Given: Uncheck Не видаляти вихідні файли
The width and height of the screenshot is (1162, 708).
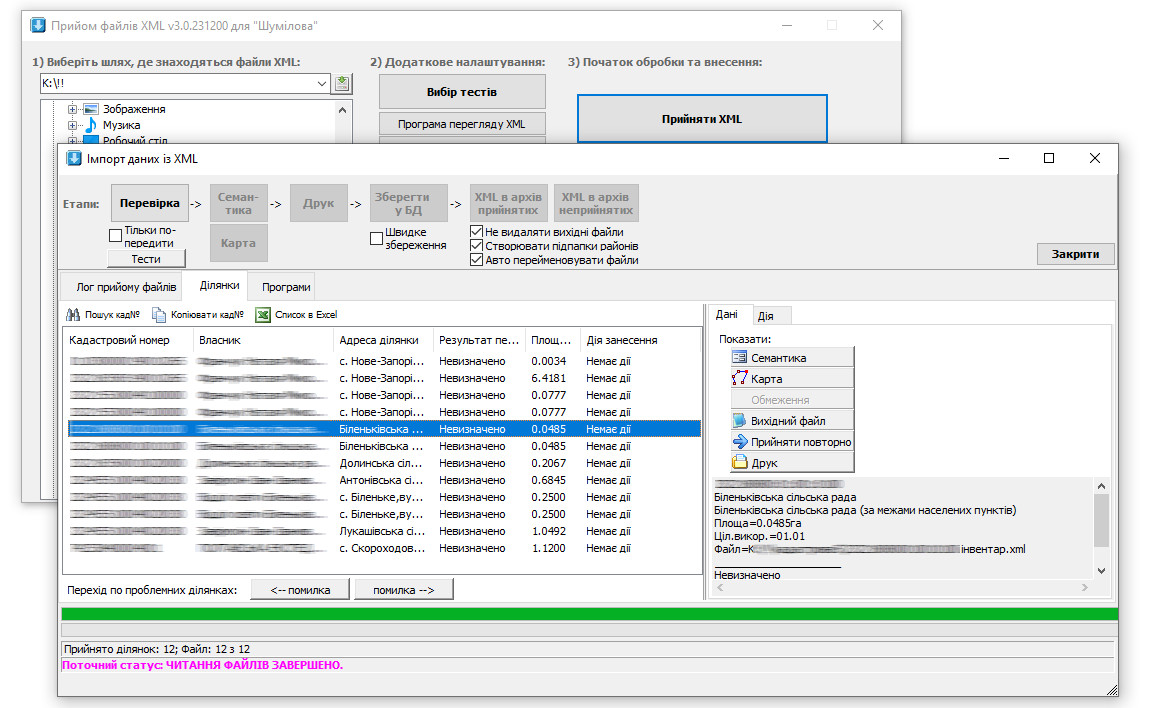Looking at the screenshot, I should pos(477,232).
